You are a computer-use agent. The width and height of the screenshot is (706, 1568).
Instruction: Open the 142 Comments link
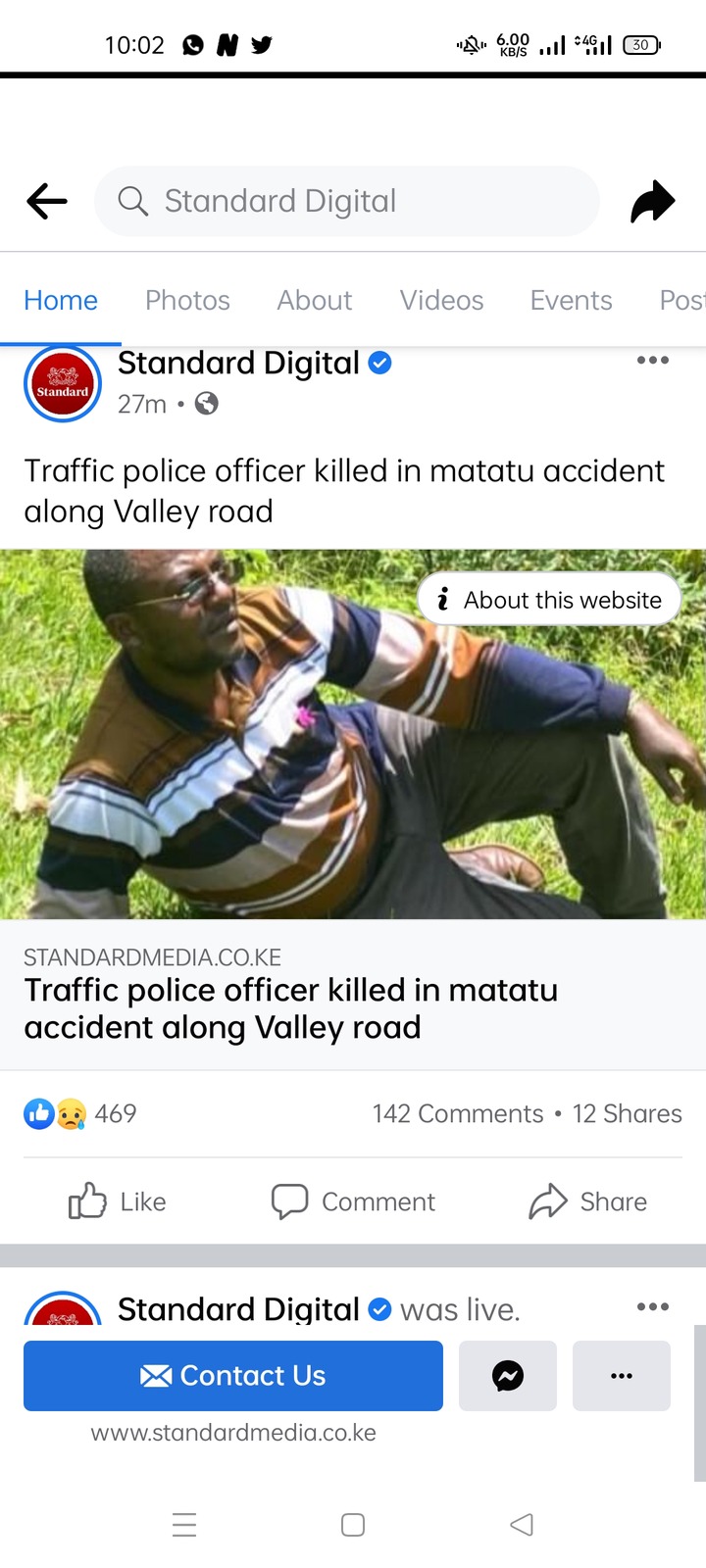point(458,1114)
